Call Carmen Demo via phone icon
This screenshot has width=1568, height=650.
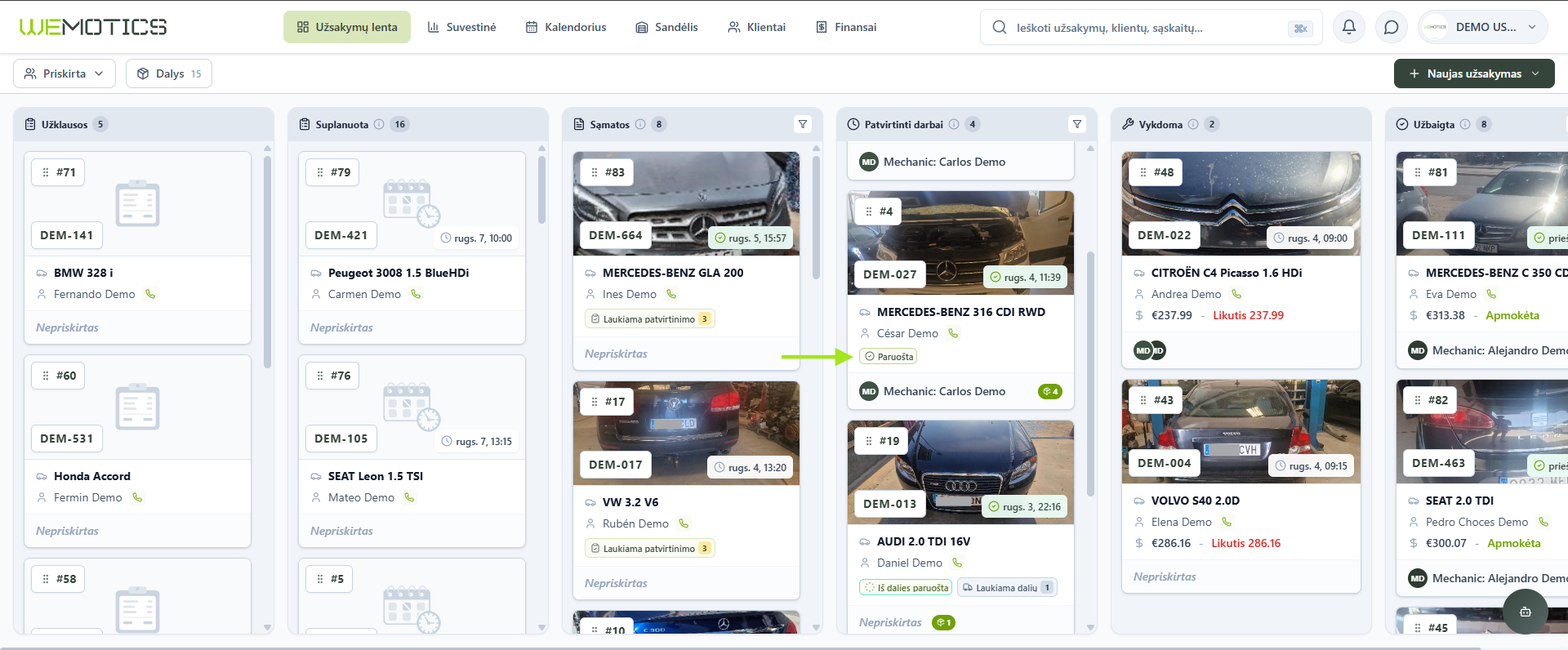(416, 294)
